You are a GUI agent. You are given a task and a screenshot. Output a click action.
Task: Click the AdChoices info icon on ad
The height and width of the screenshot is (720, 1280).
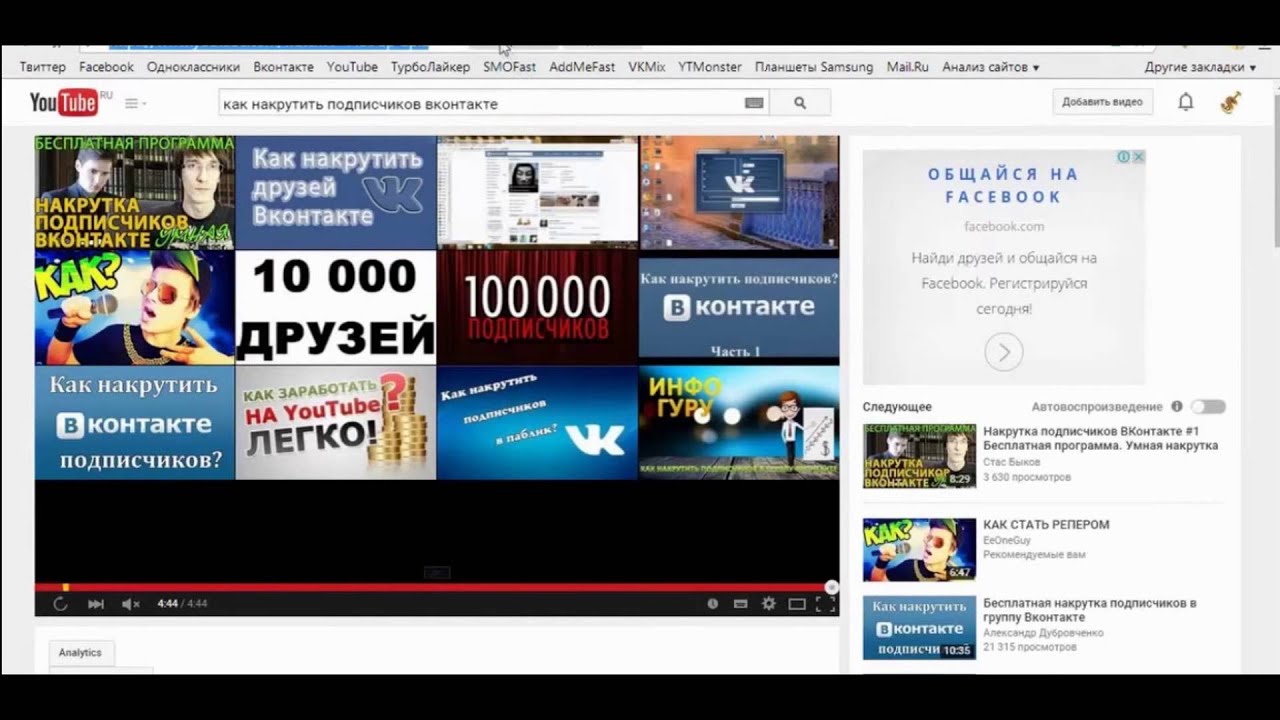point(1124,157)
